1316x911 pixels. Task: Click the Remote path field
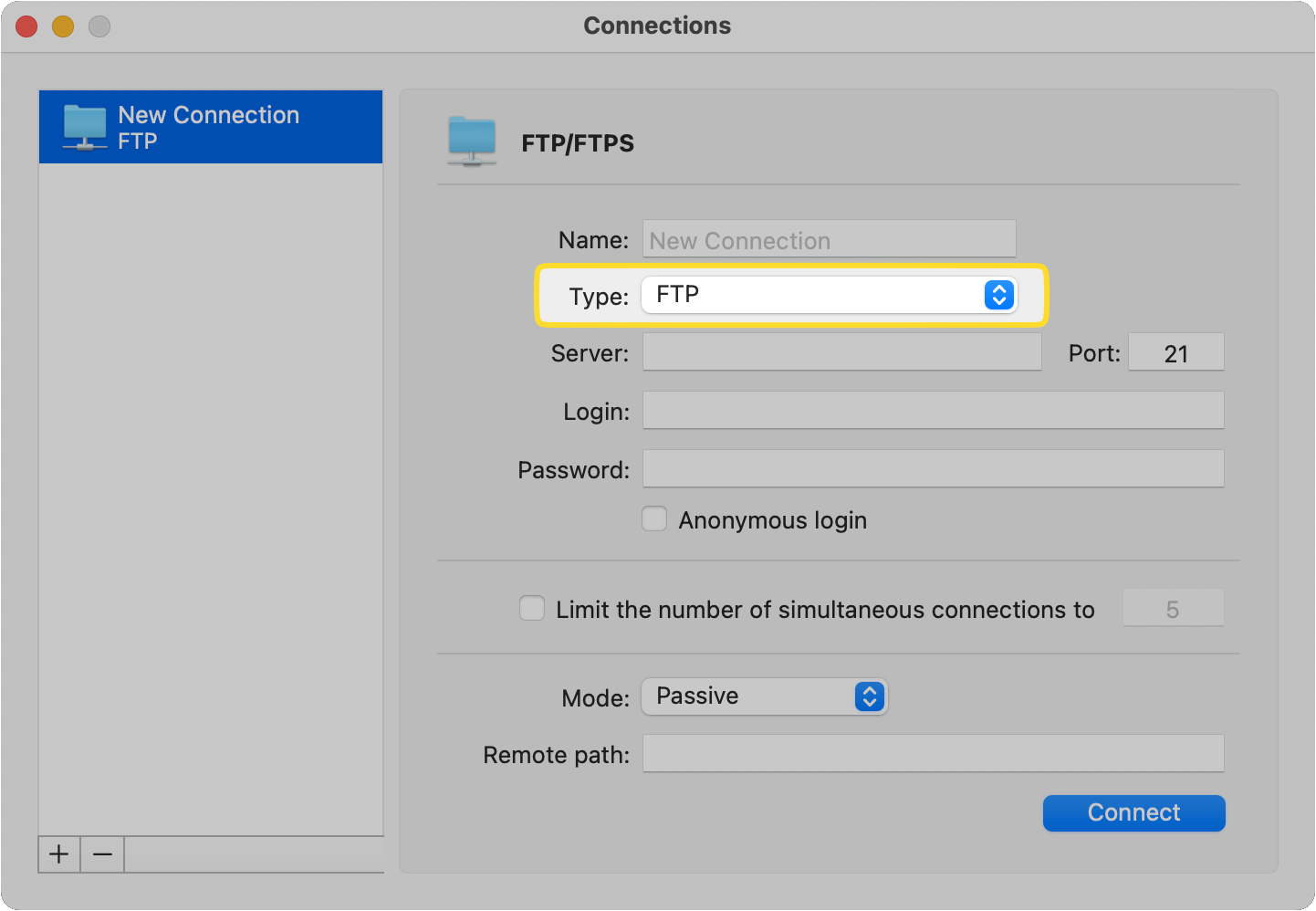(933, 754)
